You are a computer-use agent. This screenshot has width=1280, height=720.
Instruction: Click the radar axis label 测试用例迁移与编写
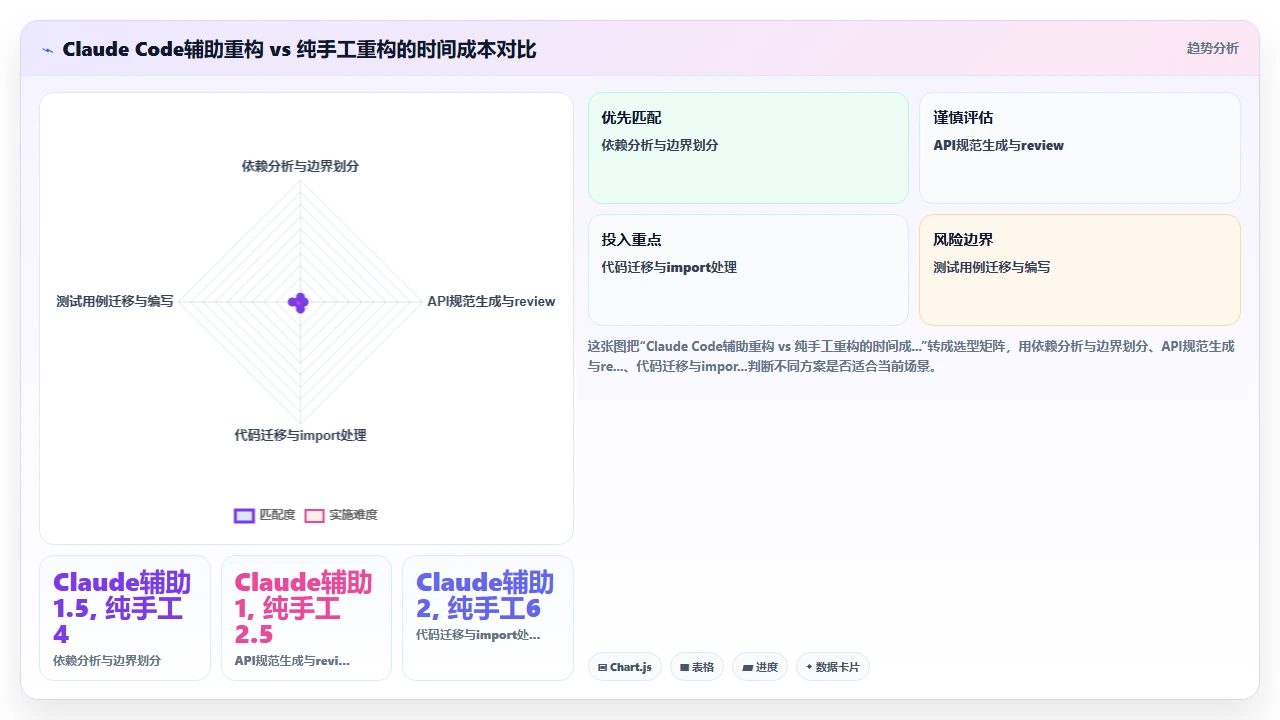coord(115,301)
